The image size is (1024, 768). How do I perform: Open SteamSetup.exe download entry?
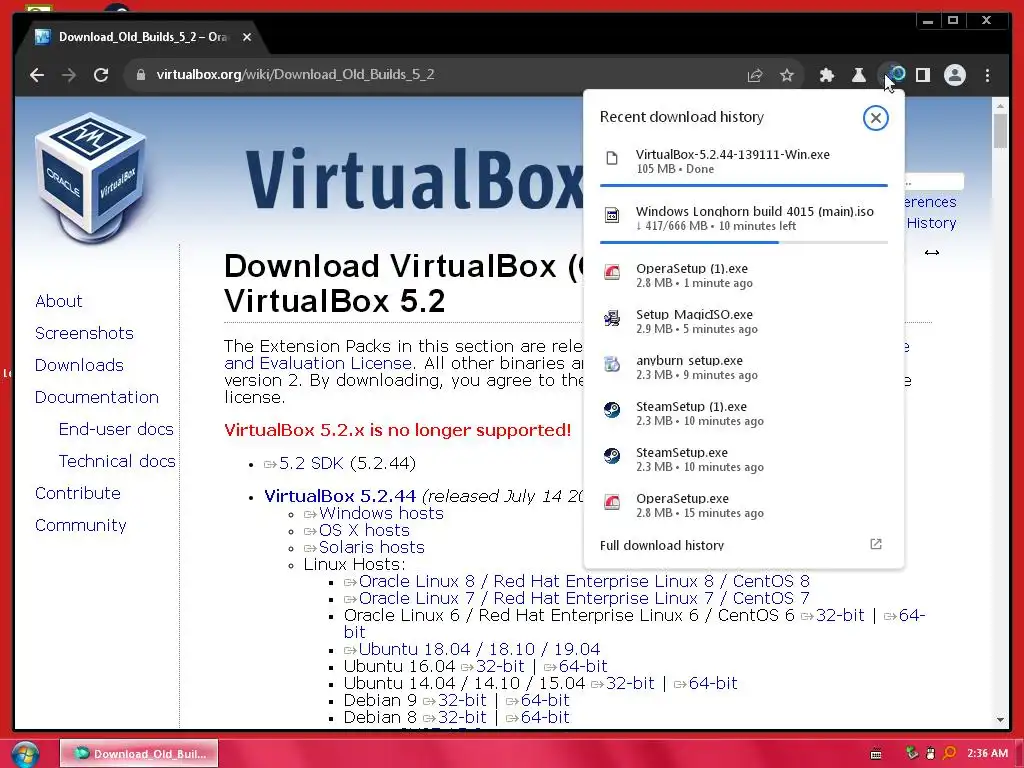pyautogui.click(x=744, y=459)
